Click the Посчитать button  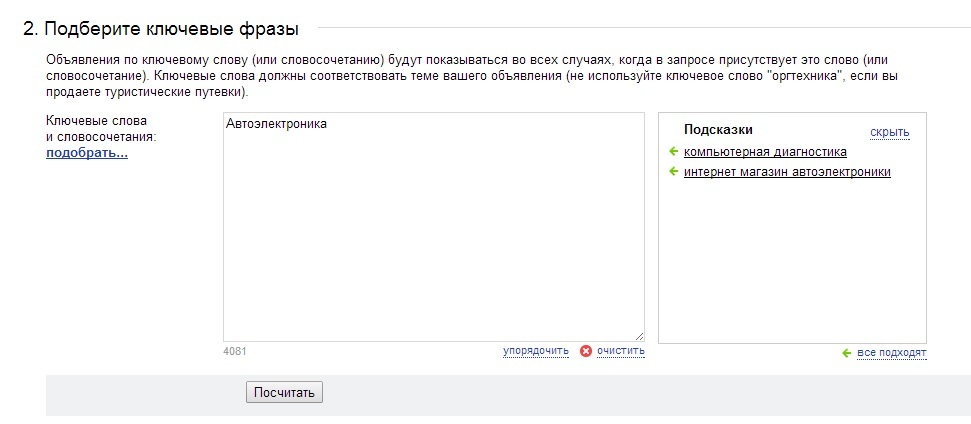[x=284, y=392]
